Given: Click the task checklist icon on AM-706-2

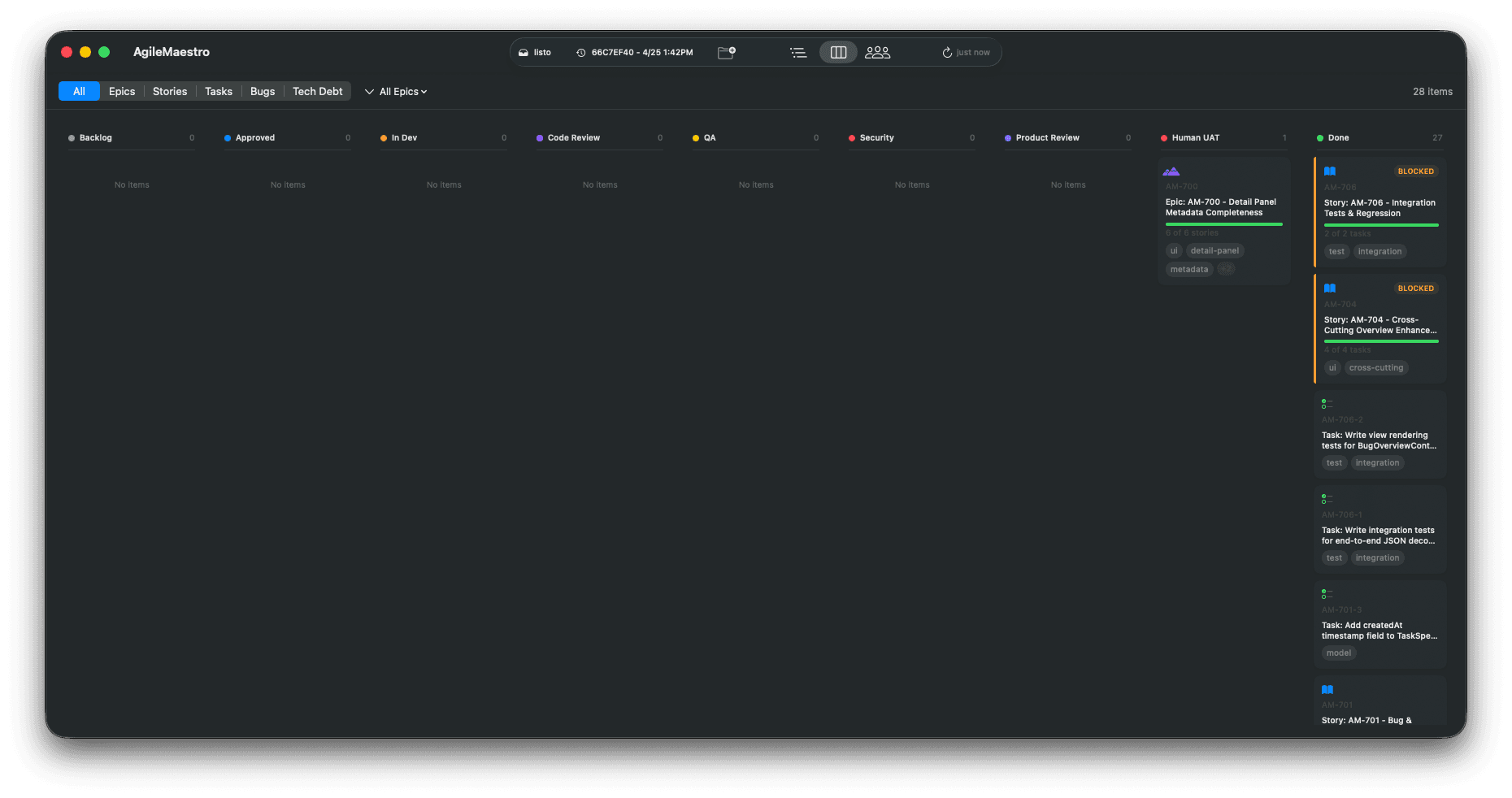Looking at the screenshot, I should click(x=1327, y=403).
